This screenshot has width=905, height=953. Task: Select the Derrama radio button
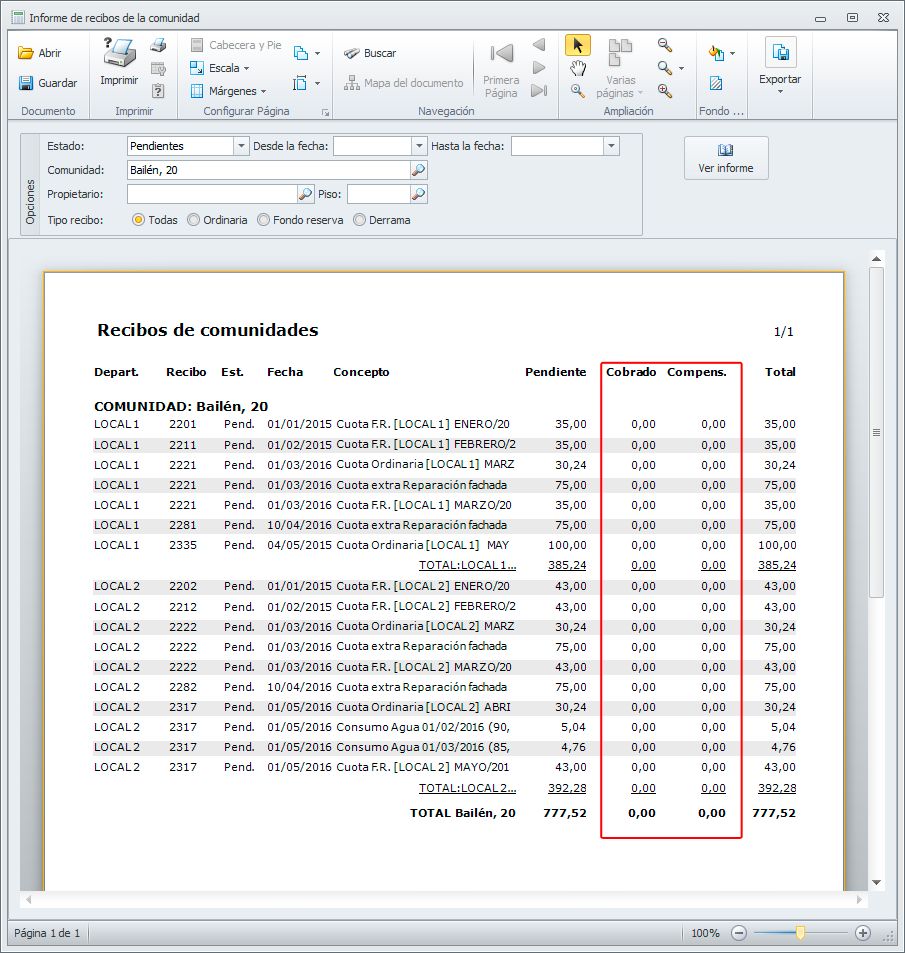(x=360, y=220)
